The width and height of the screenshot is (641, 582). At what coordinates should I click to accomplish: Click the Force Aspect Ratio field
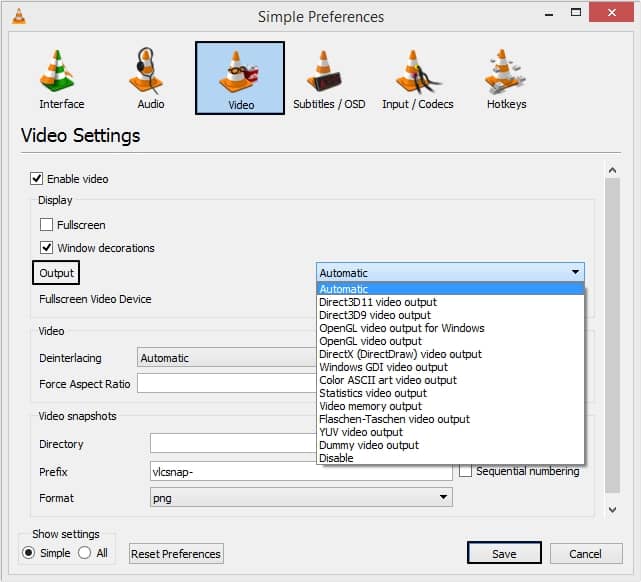point(227,383)
